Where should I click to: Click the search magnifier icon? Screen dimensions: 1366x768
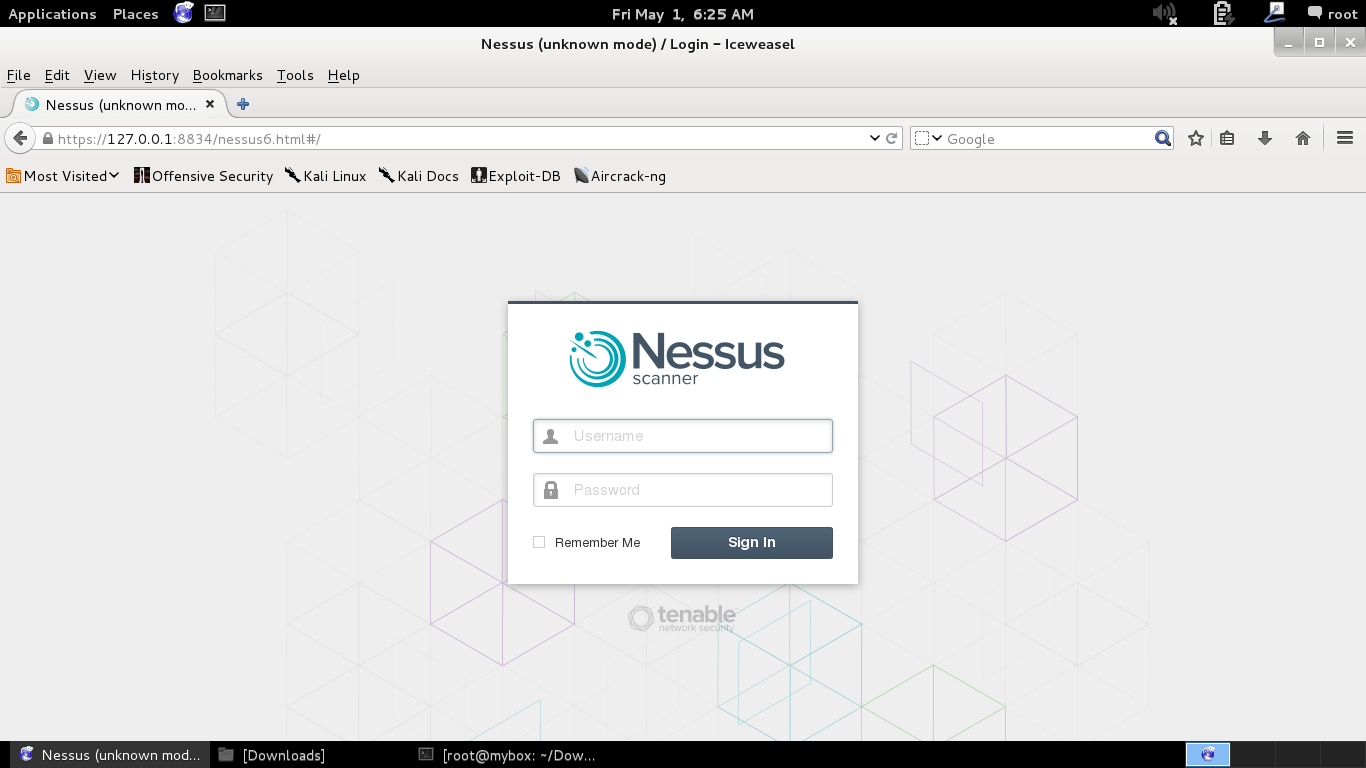click(1163, 138)
